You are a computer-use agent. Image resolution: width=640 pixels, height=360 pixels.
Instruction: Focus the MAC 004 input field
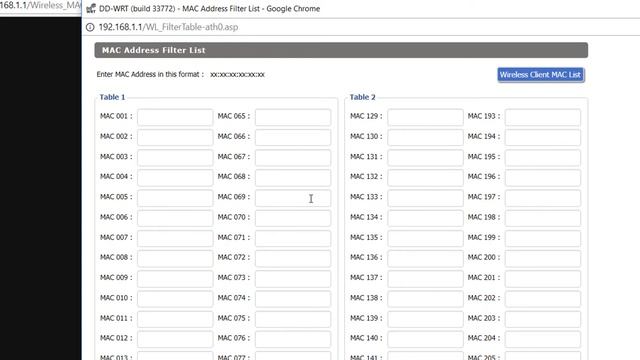tap(175, 178)
